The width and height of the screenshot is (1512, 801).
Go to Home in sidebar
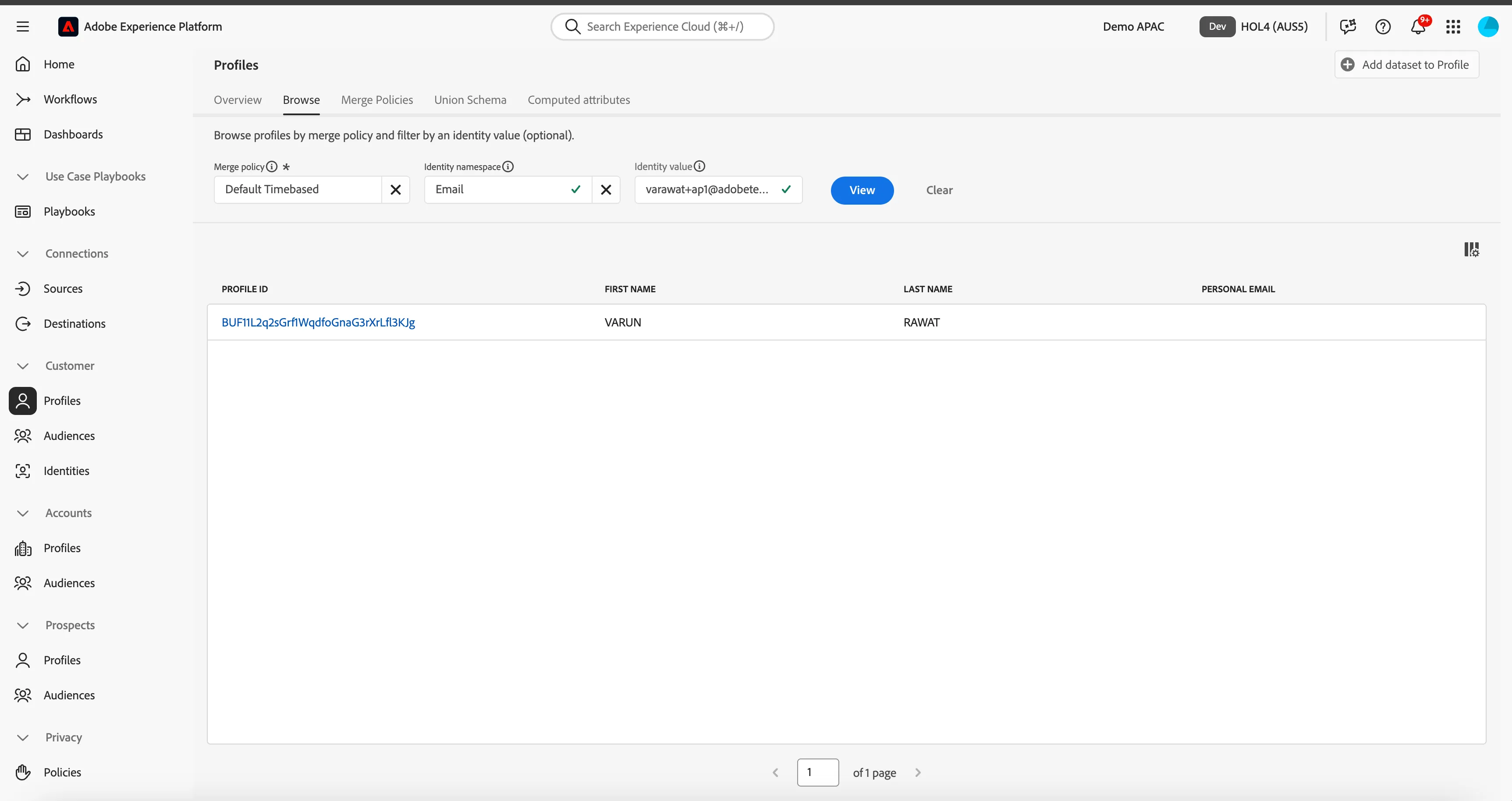[59, 64]
